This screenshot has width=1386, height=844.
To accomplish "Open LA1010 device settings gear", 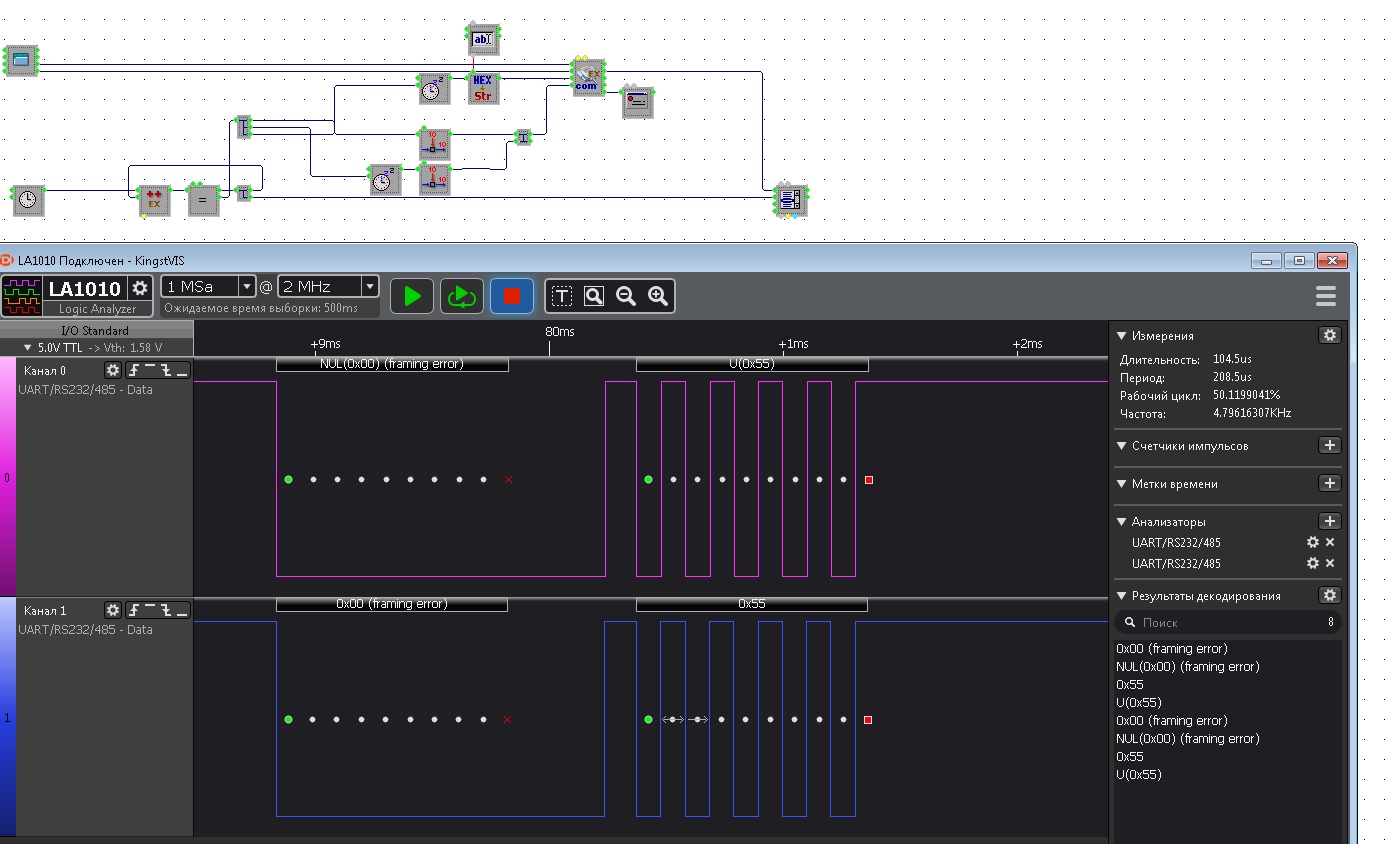I will 140,288.
